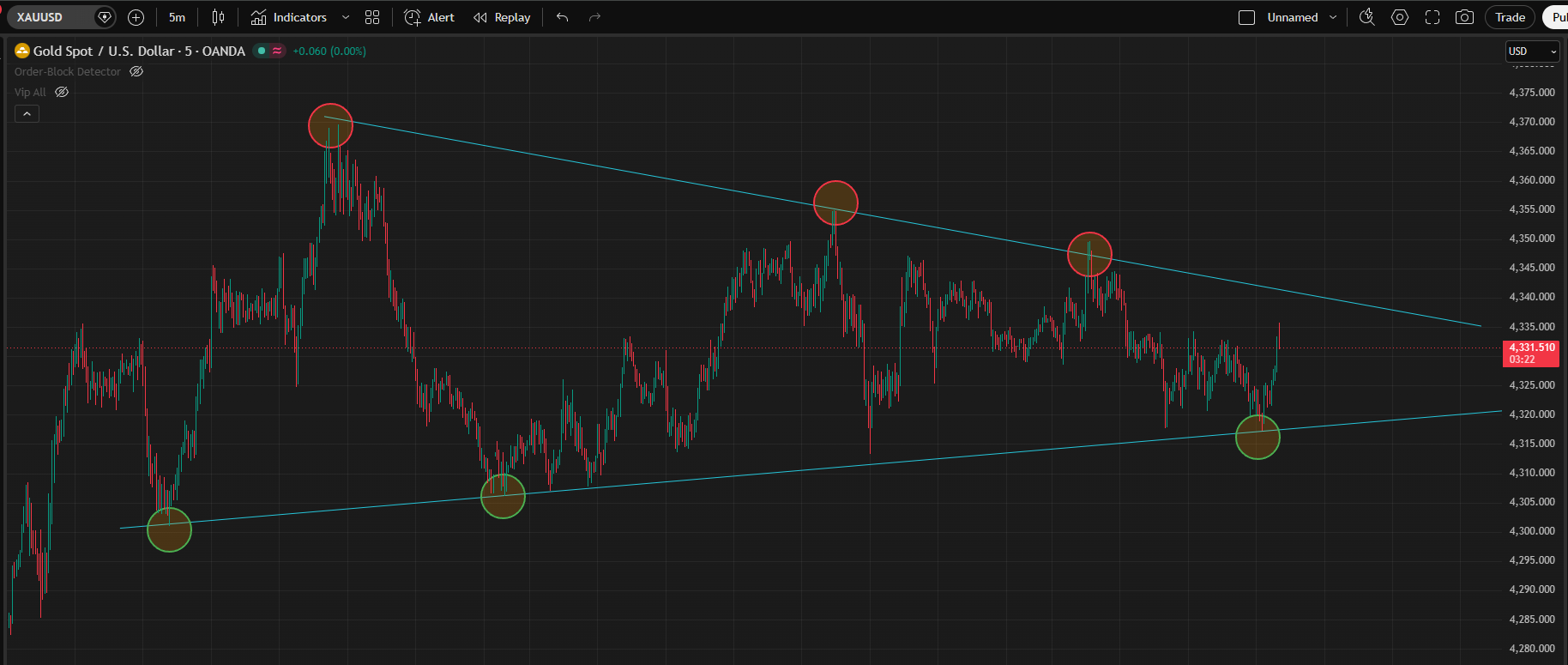Take a chart snapshot with camera icon
This screenshot has width=1568, height=665.
1465,17
